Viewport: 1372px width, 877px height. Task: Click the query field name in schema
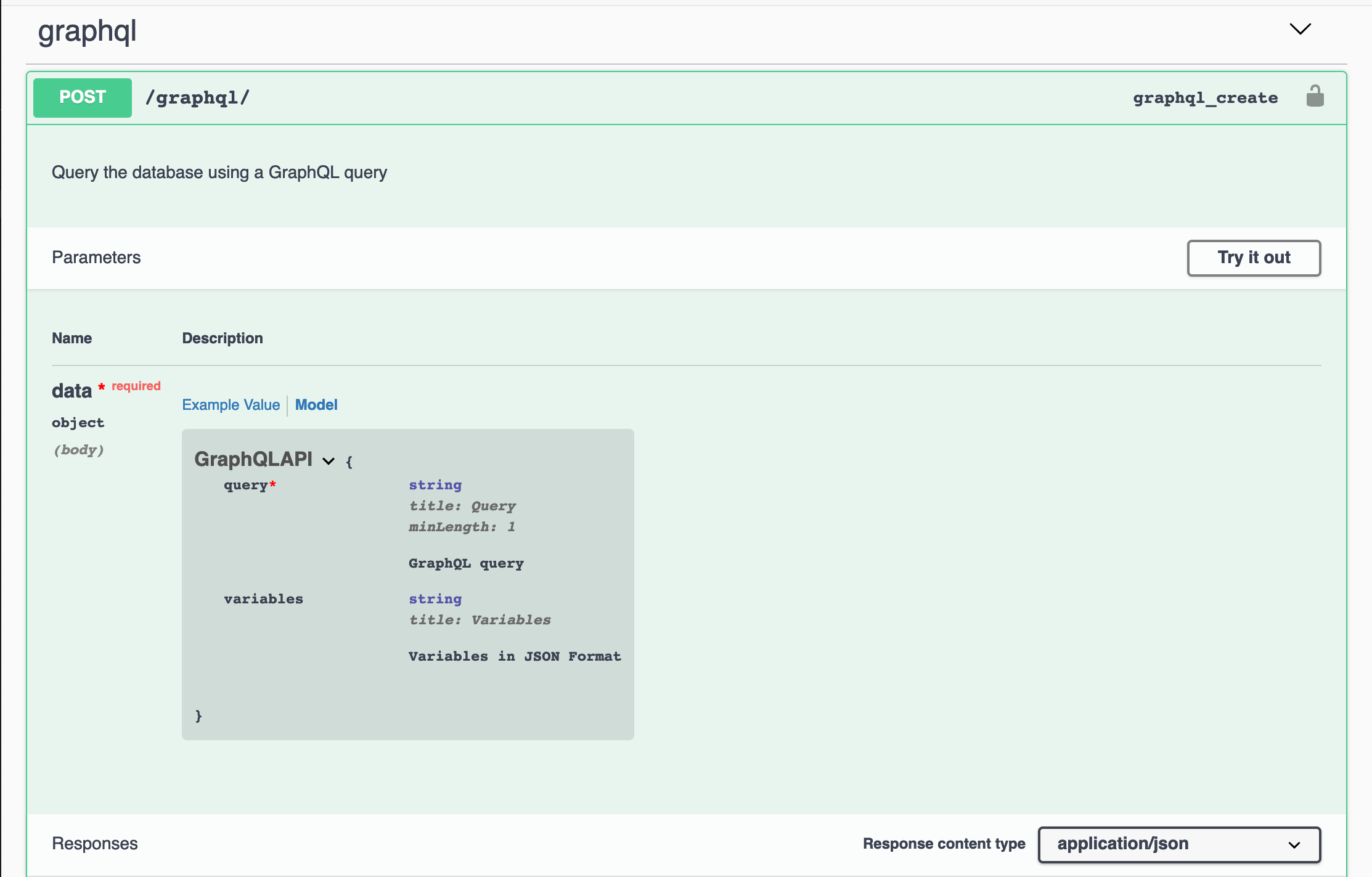244,485
